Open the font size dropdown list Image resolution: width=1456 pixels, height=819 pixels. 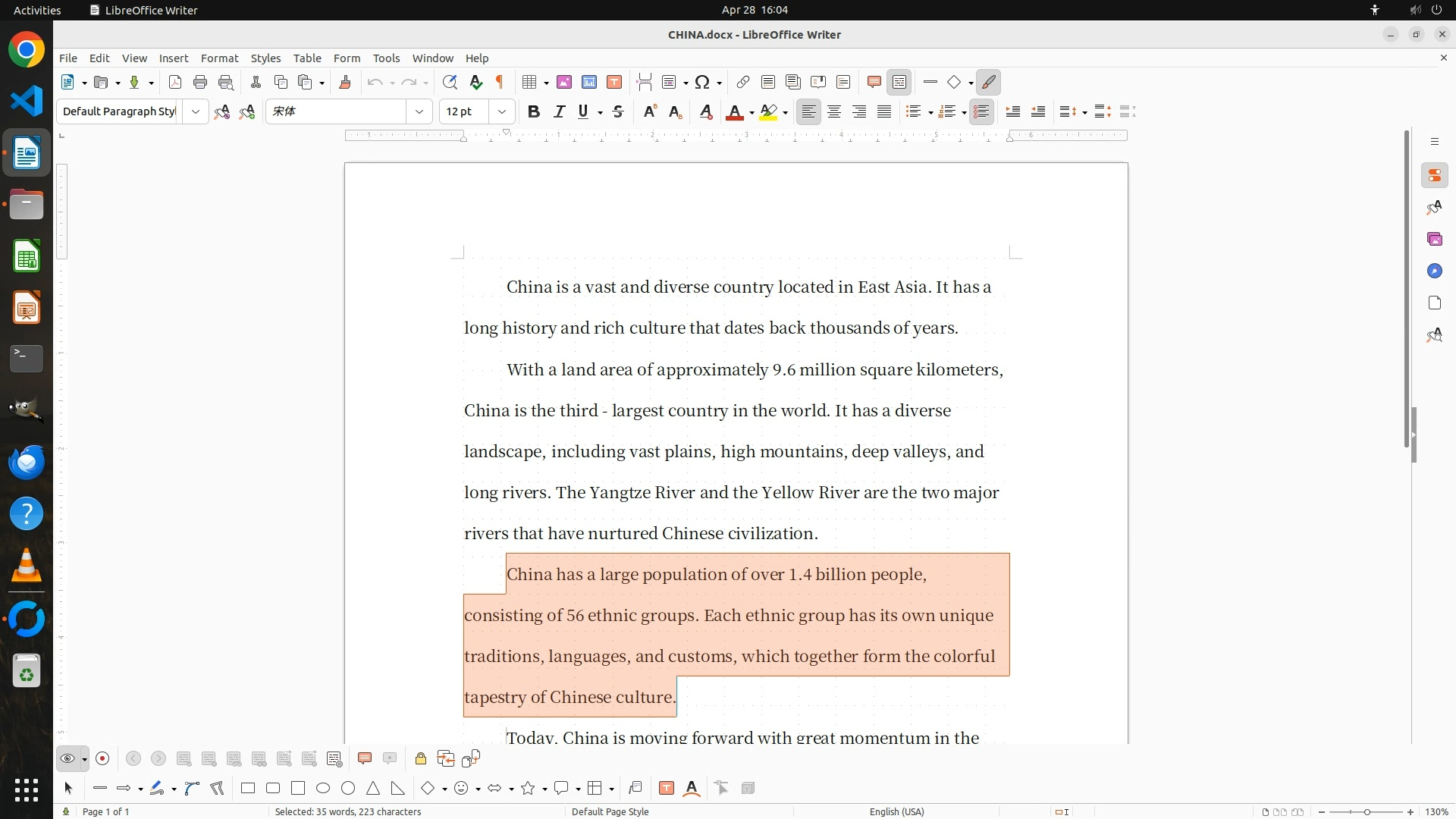tap(502, 111)
